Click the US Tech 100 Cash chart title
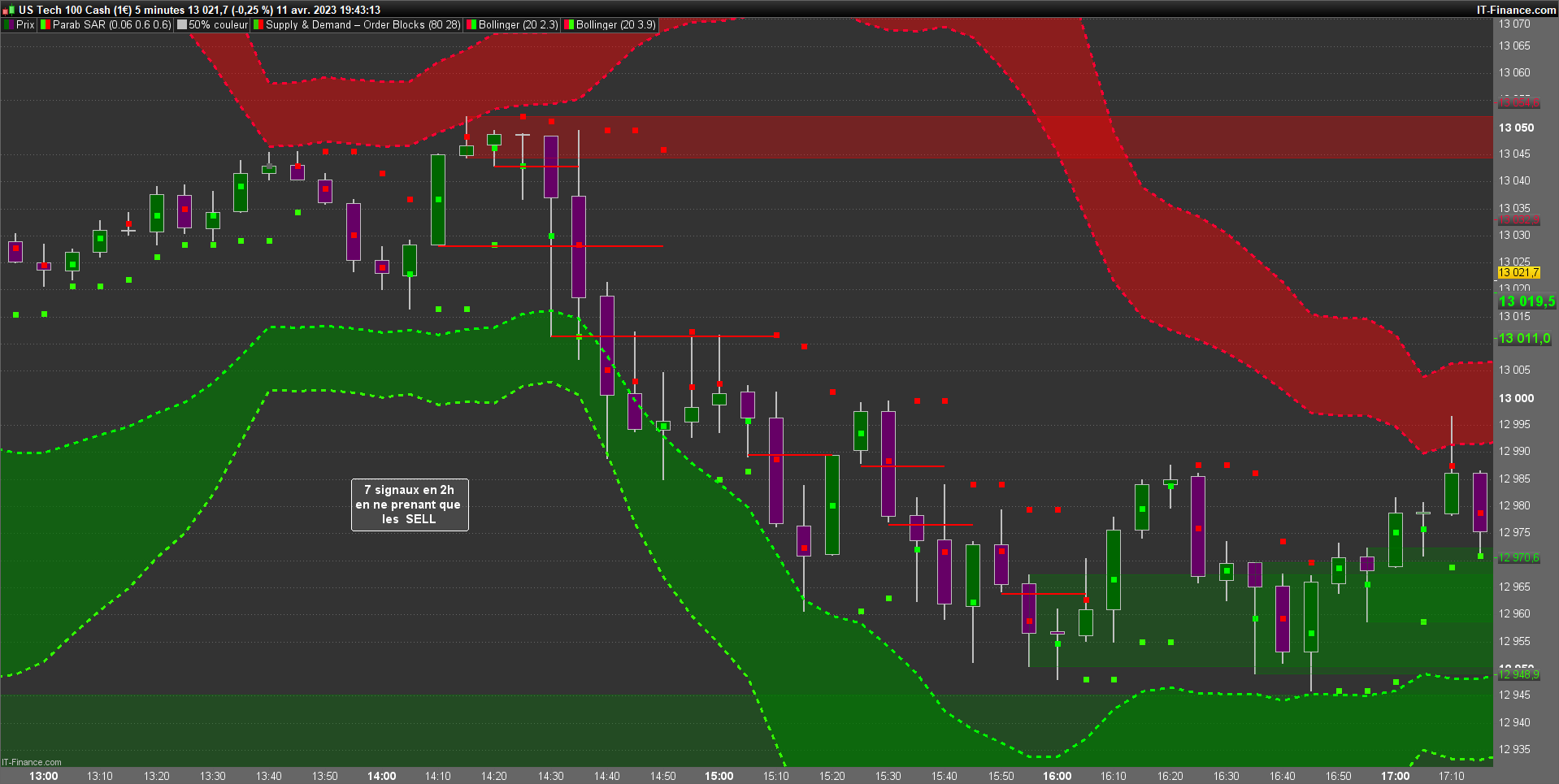The width and height of the screenshot is (1559, 784). point(200,10)
